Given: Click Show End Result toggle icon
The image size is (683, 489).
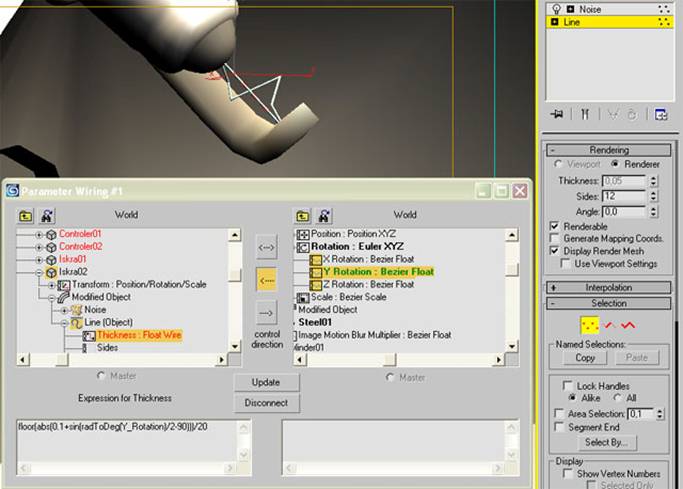Looking at the screenshot, I should (585, 114).
